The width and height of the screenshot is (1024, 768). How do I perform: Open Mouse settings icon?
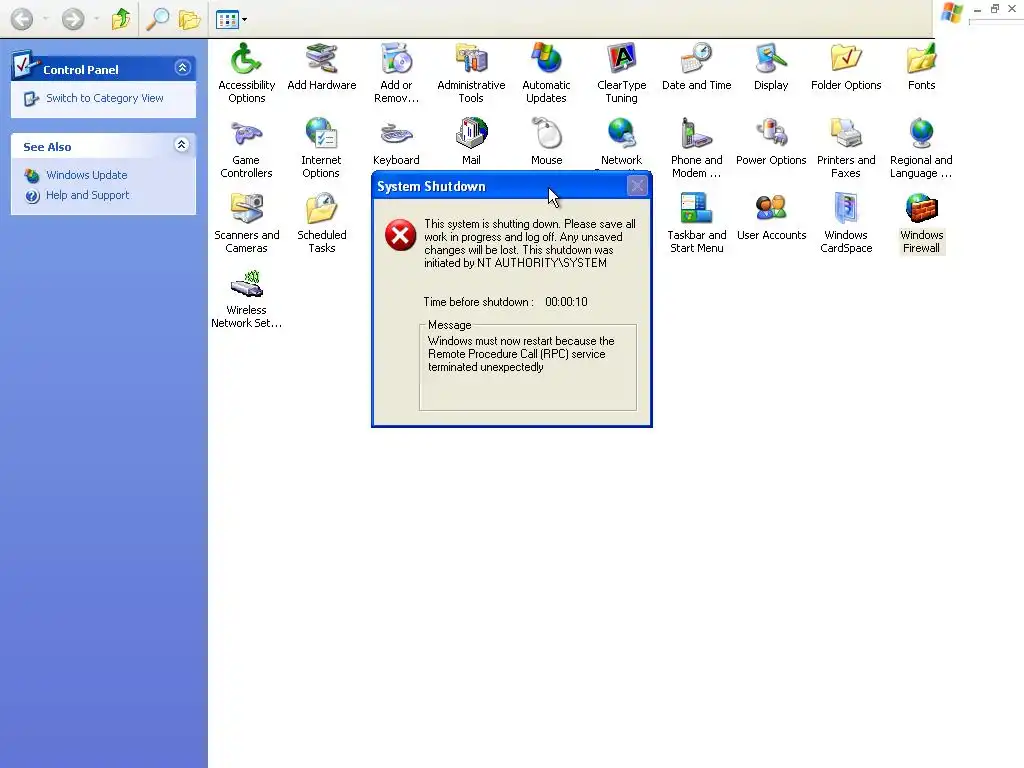tap(547, 142)
